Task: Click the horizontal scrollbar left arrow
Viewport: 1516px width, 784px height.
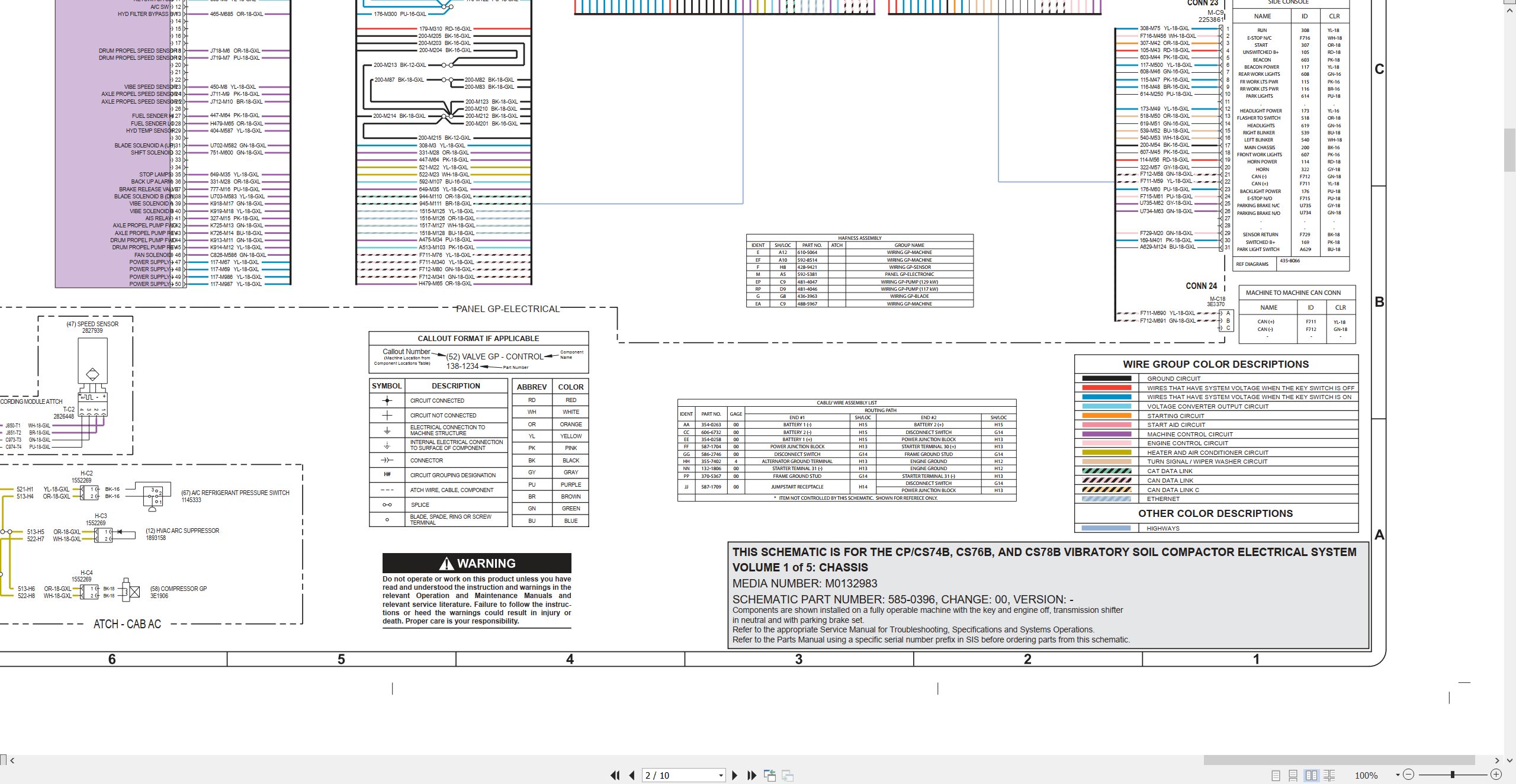Action: pos(12,760)
